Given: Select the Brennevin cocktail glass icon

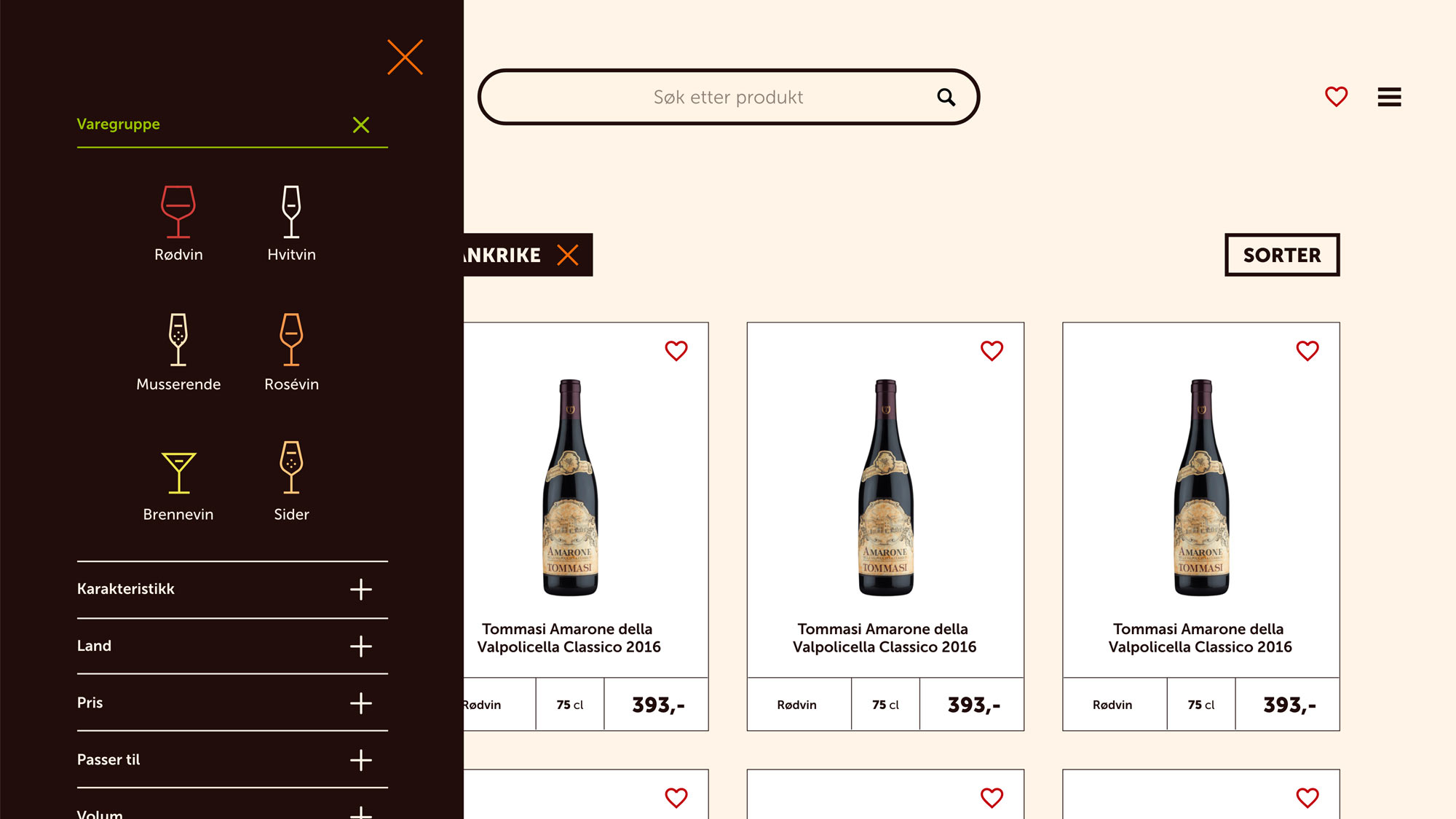Looking at the screenshot, I should click(178, 472).
